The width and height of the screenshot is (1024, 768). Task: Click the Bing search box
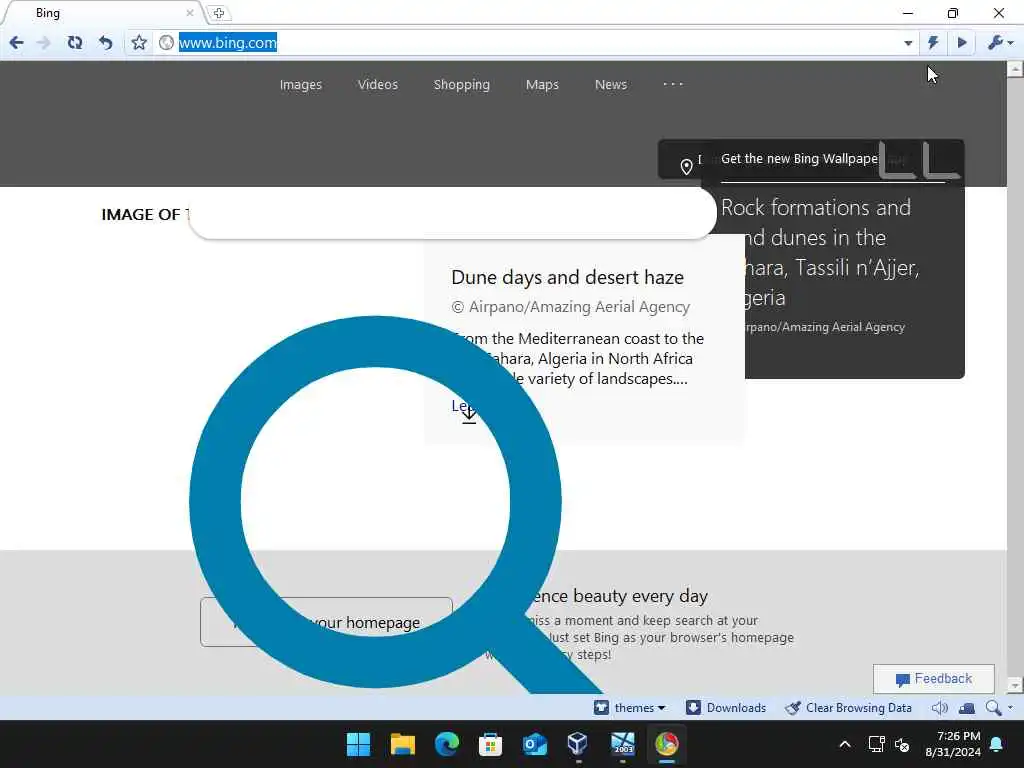point(453,213)
